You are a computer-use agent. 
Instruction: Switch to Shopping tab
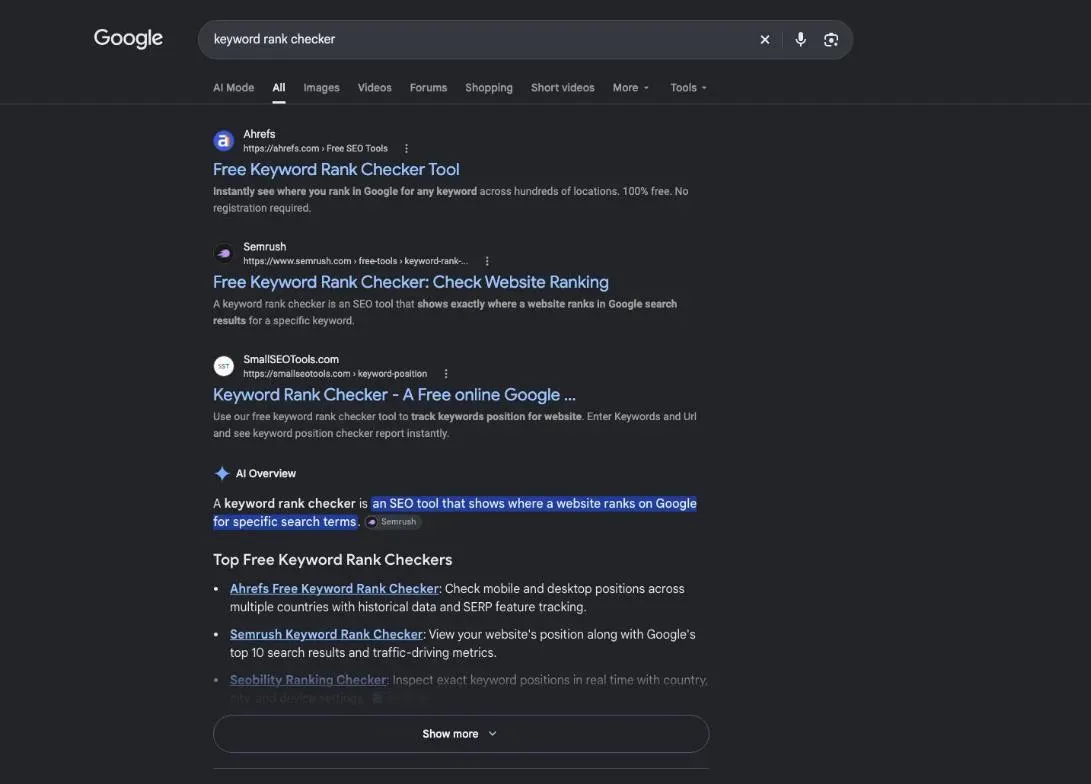[x=489, y=88]
